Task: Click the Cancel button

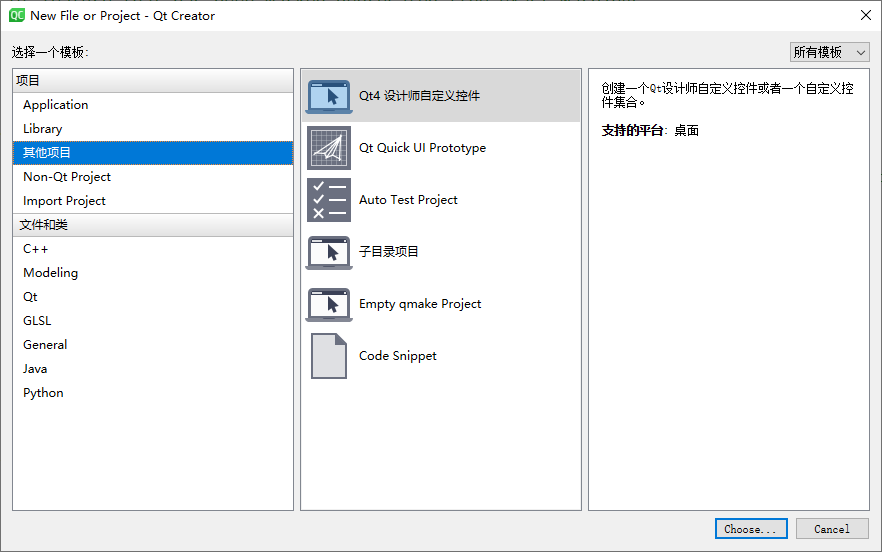Action: pyautogui.click(x=832, y=529)
